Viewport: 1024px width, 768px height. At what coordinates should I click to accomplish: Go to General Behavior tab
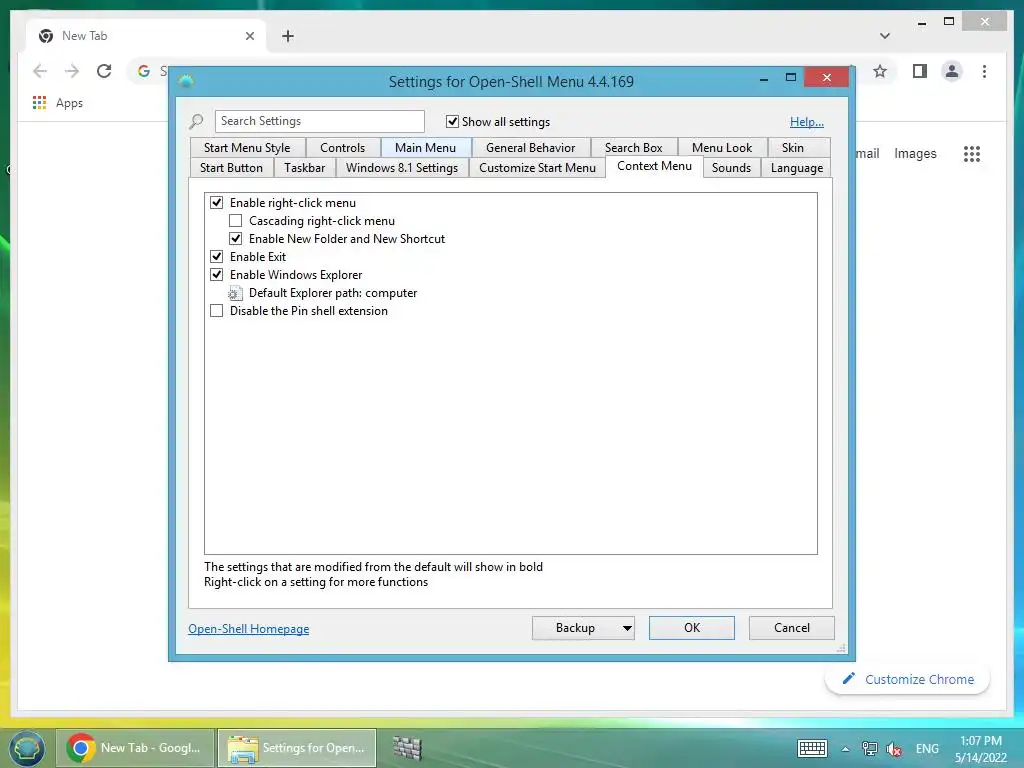pyautogui.click(x=530, y=148)
